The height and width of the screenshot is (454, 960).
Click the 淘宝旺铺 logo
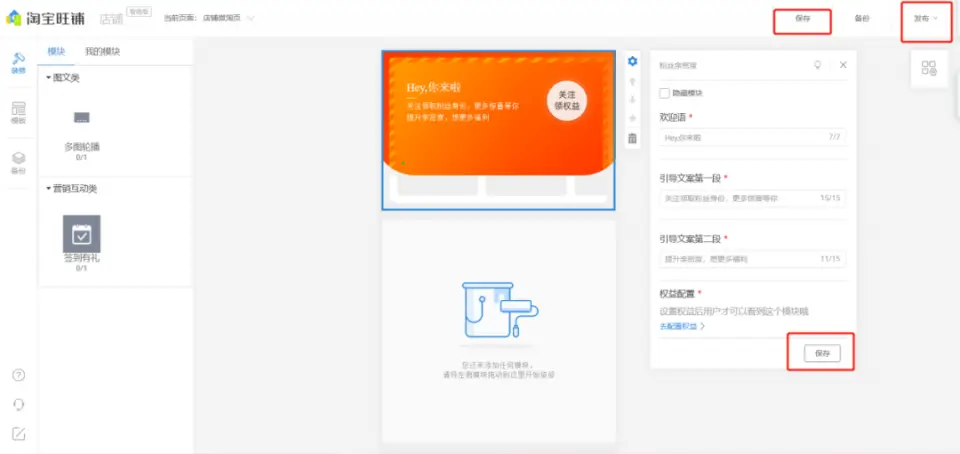(45, 18)
